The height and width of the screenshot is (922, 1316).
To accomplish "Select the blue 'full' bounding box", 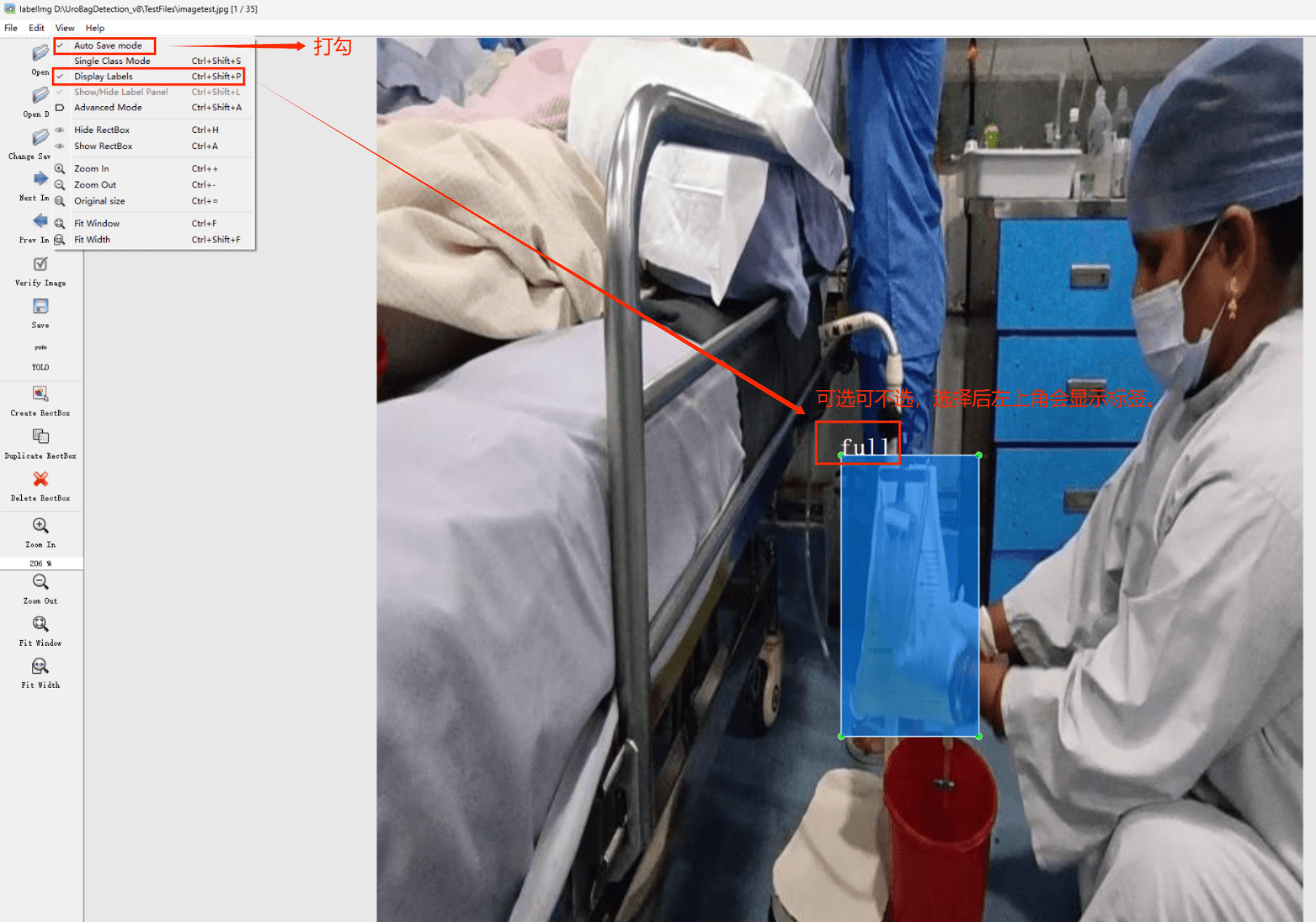I will (910, 596).
